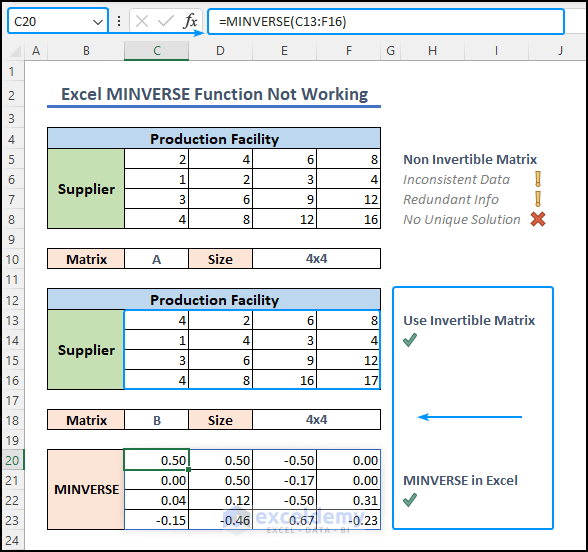Click the '4x4' size cell in row 18
The height and width of the screenshot is (552, 588).
(316, 420)
